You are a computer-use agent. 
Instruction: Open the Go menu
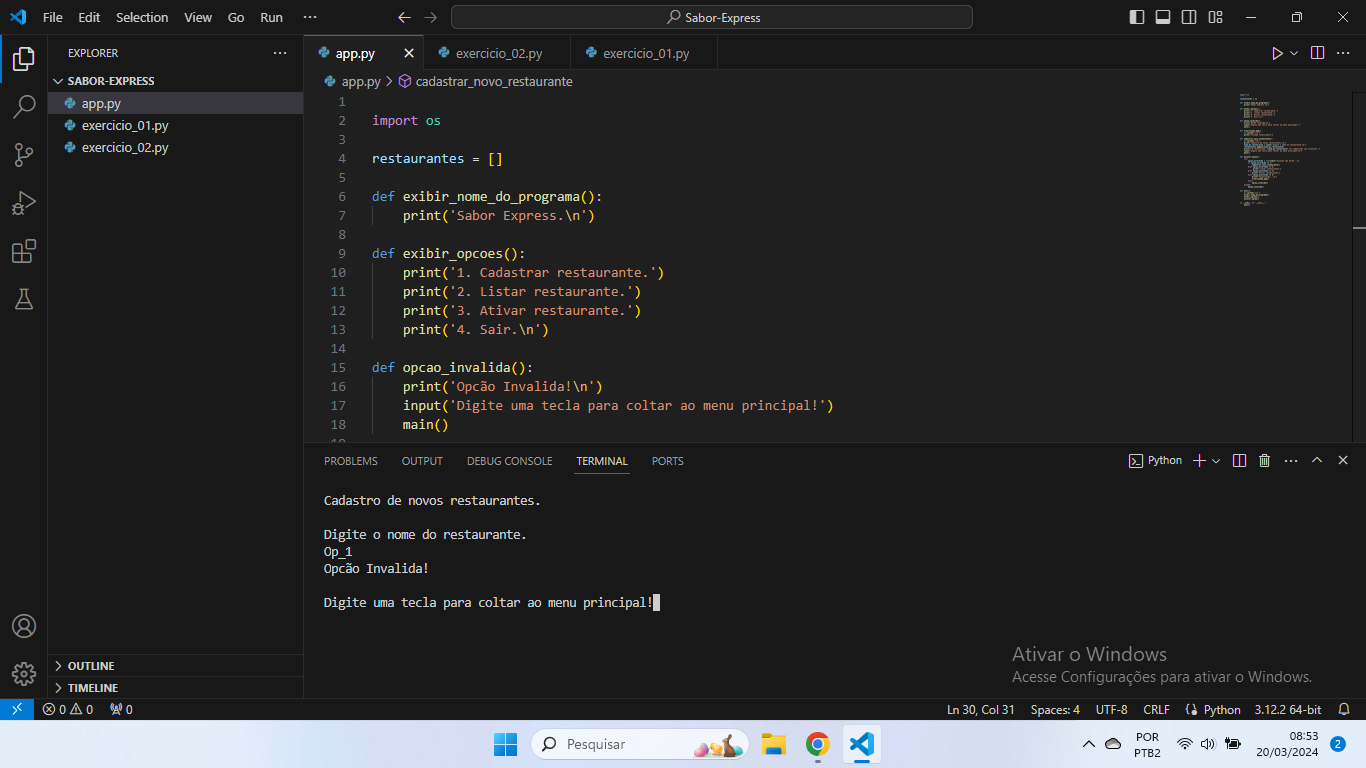click(x=236, y=17)
